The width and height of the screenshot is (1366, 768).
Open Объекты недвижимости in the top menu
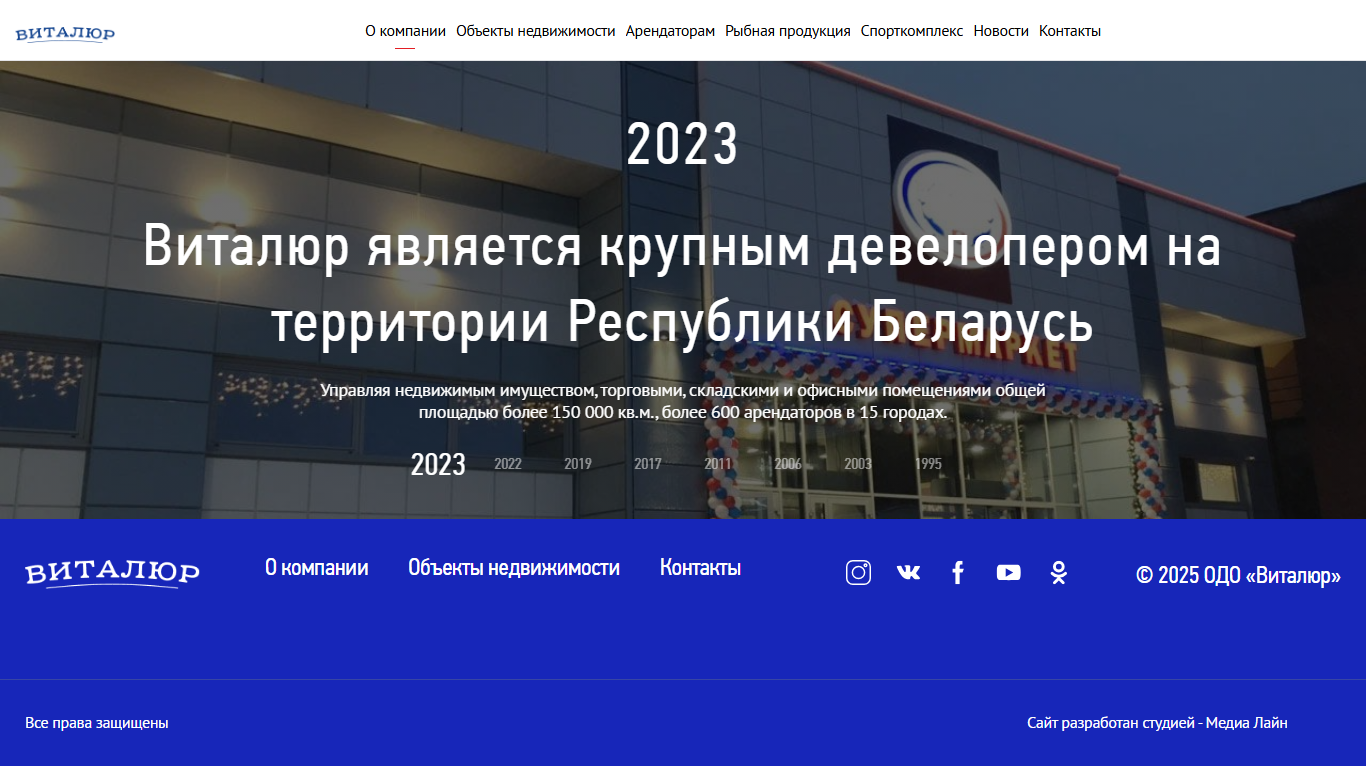pos(536,31)
